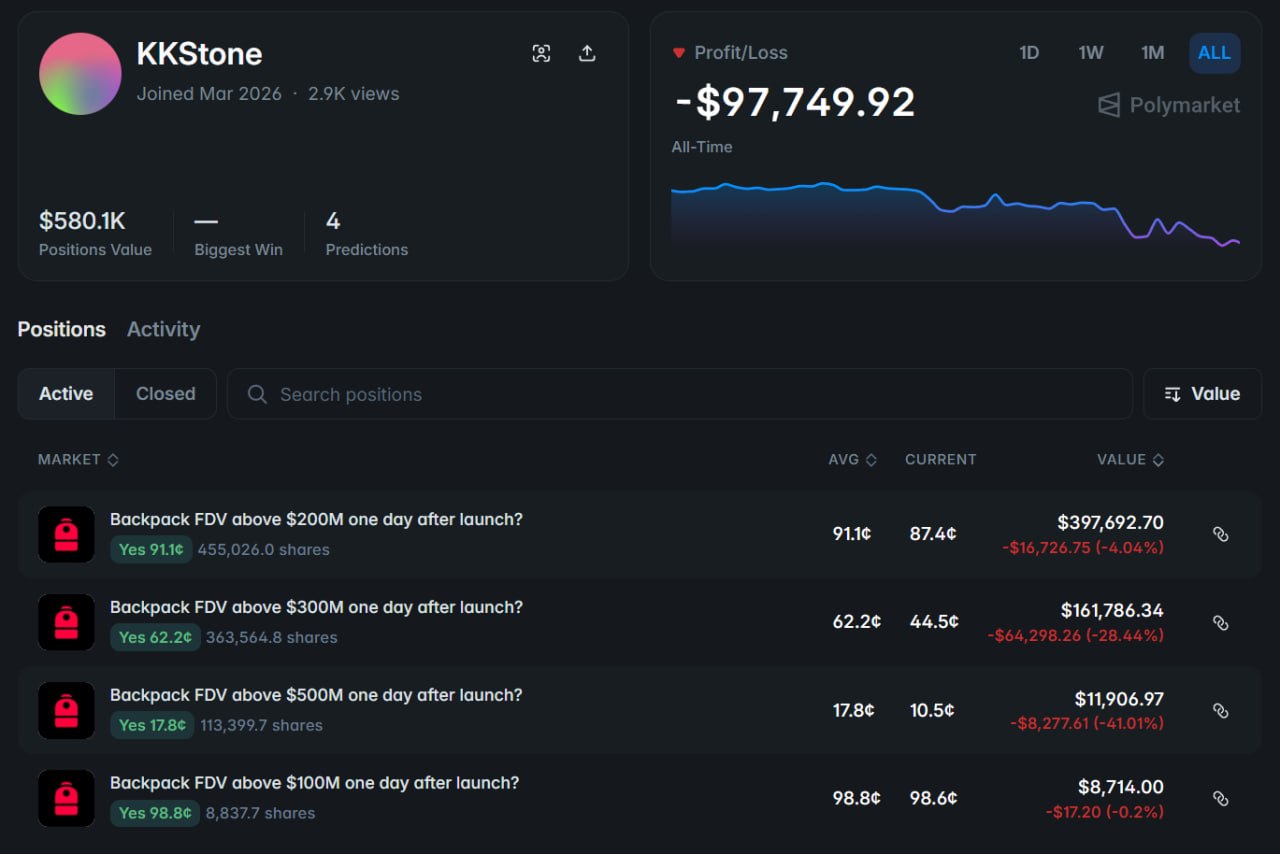Image resolution: width=1280 pixels, height=854 pixels.
Task: Open the Value sort dropdown
Action: tap(1202, 394)
